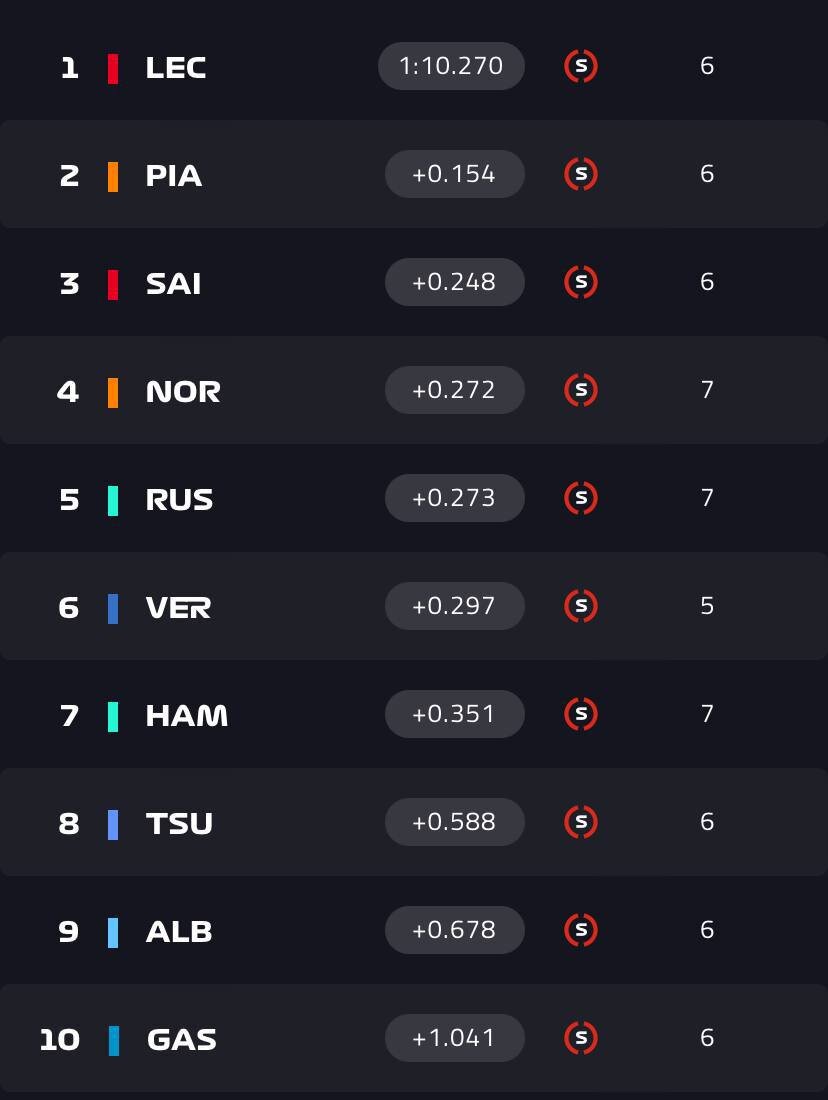The height and width of the screenshot is (1100, 828).
Task: Click the +1.041 gap pill for GAS
Action: [454, 1039]
